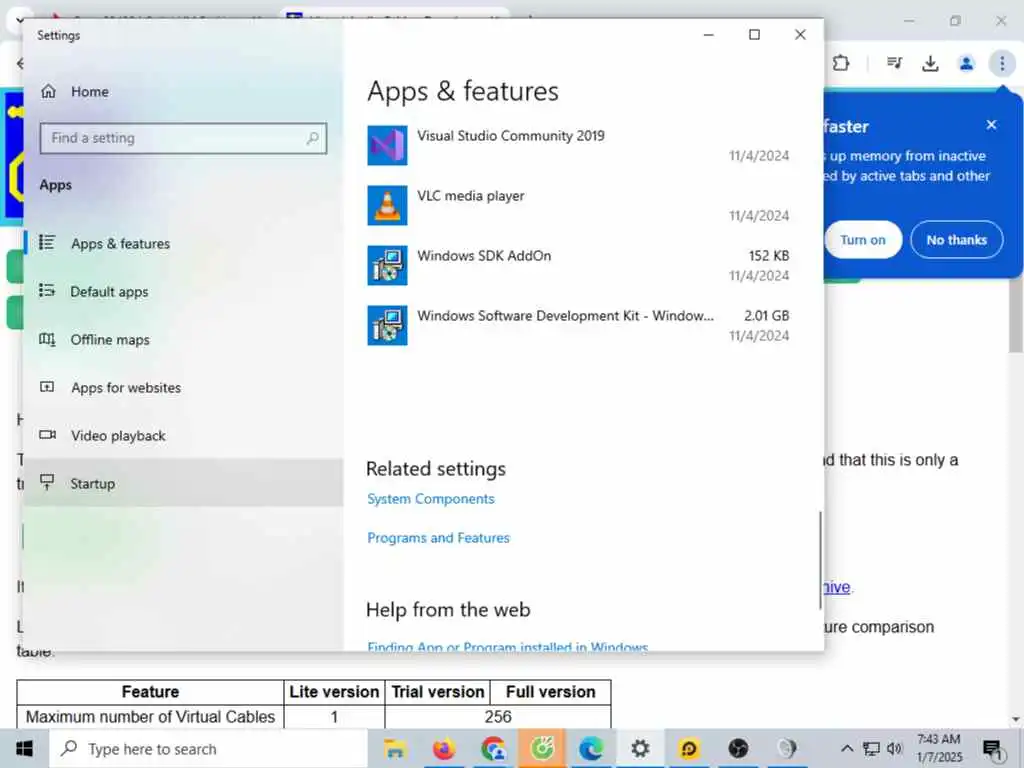Image resolution: width=1024 pixels, height=768 pixels.
Task: Click Maximum number of Virtual Cables cell
Action: [150, 716]
